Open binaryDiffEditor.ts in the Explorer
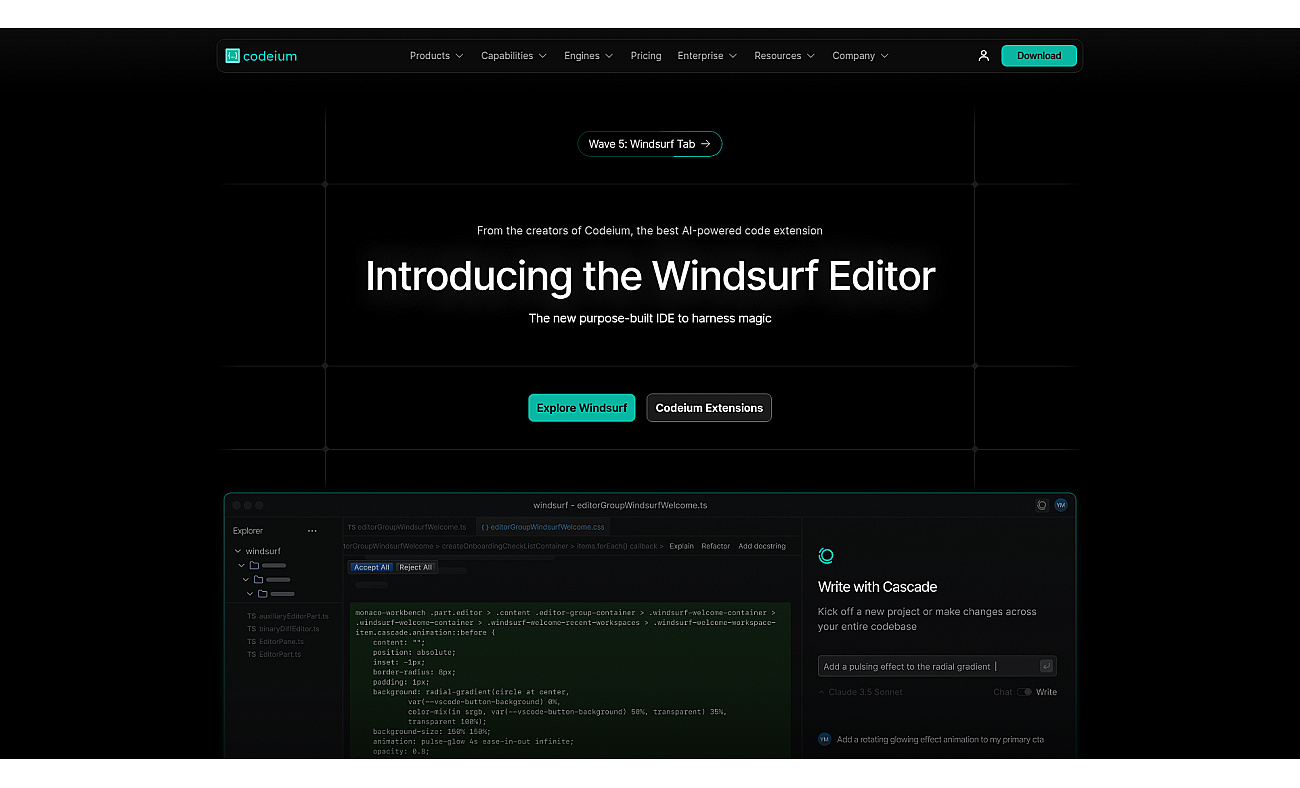Screen dimensions: 1300x788 [283, 629]
